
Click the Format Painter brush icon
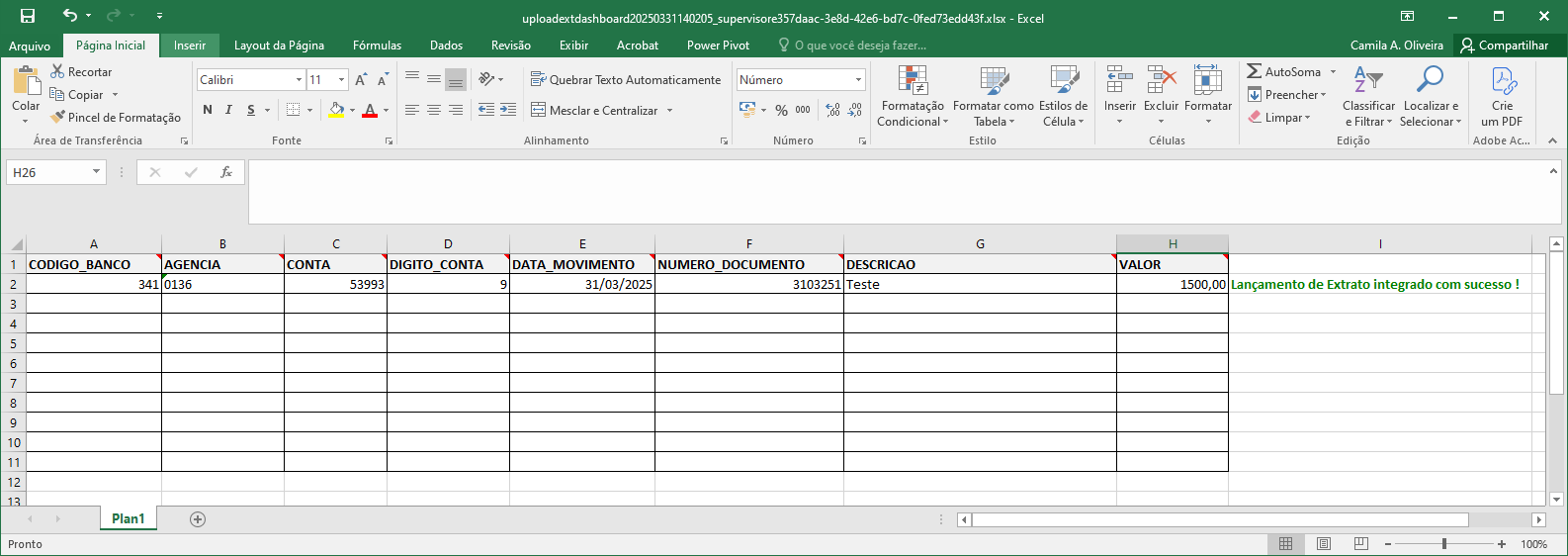click(58, 117)
